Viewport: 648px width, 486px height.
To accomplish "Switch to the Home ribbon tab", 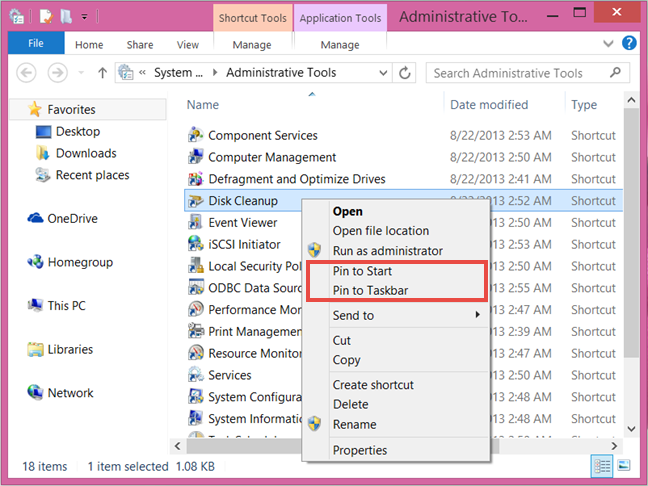I will tap(89, 45).
